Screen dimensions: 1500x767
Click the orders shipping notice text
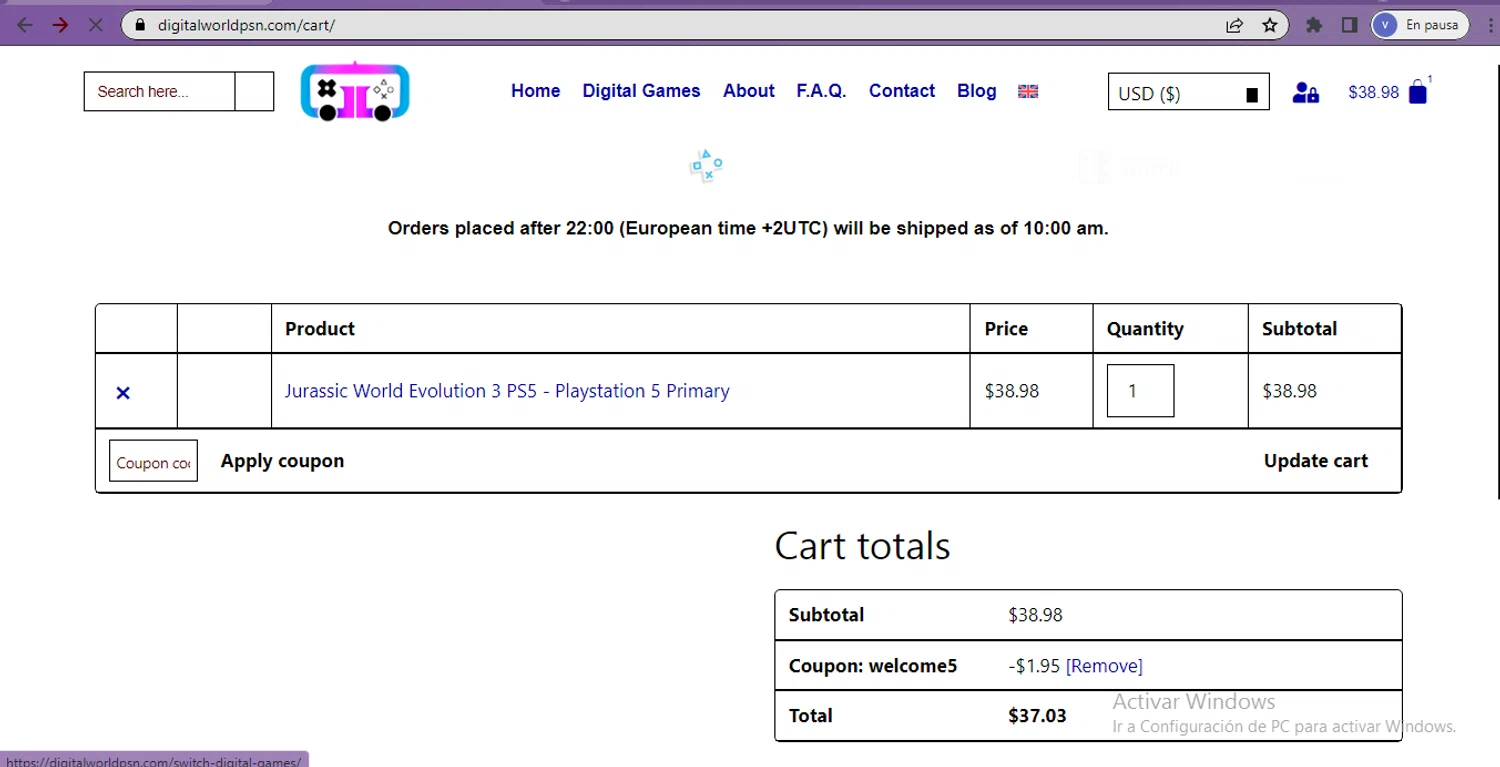click(748, 228)
